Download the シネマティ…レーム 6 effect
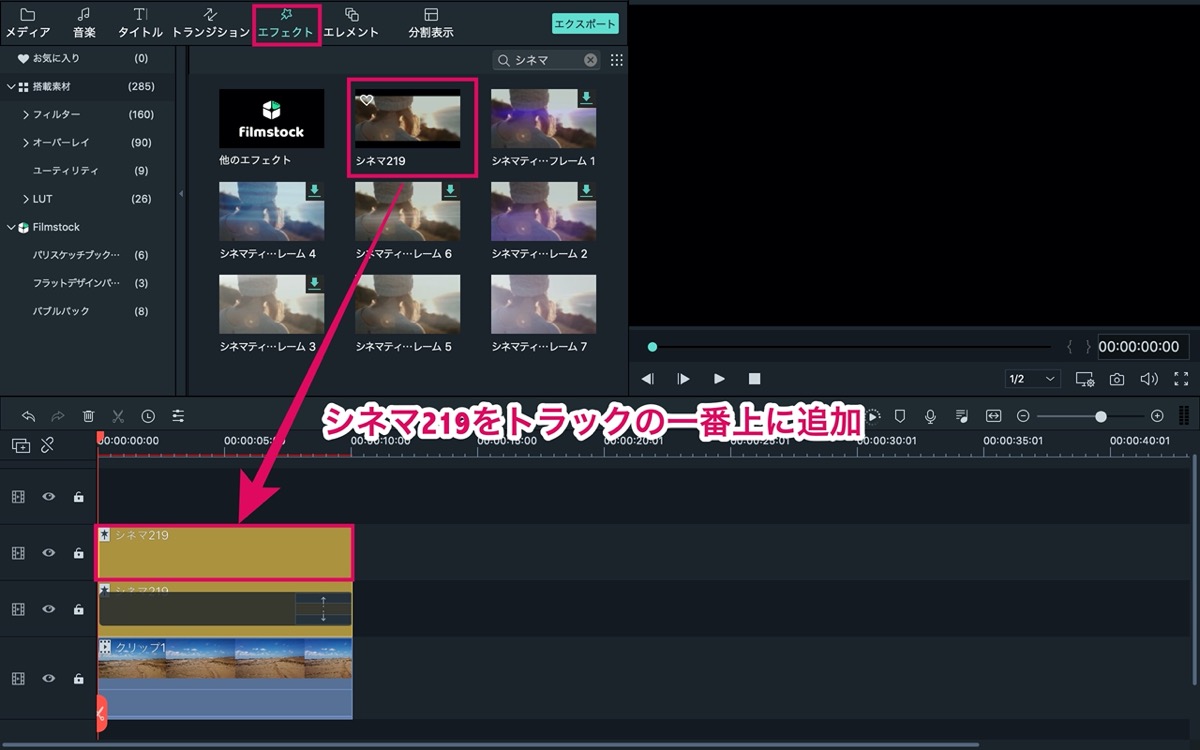1200x750 pixels. point(450,190)
